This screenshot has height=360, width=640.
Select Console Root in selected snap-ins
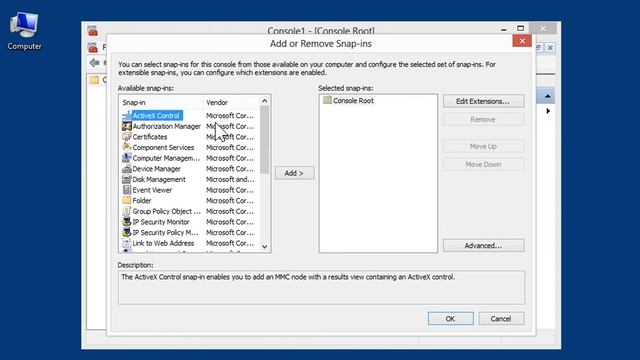click(x=353, y=101)
